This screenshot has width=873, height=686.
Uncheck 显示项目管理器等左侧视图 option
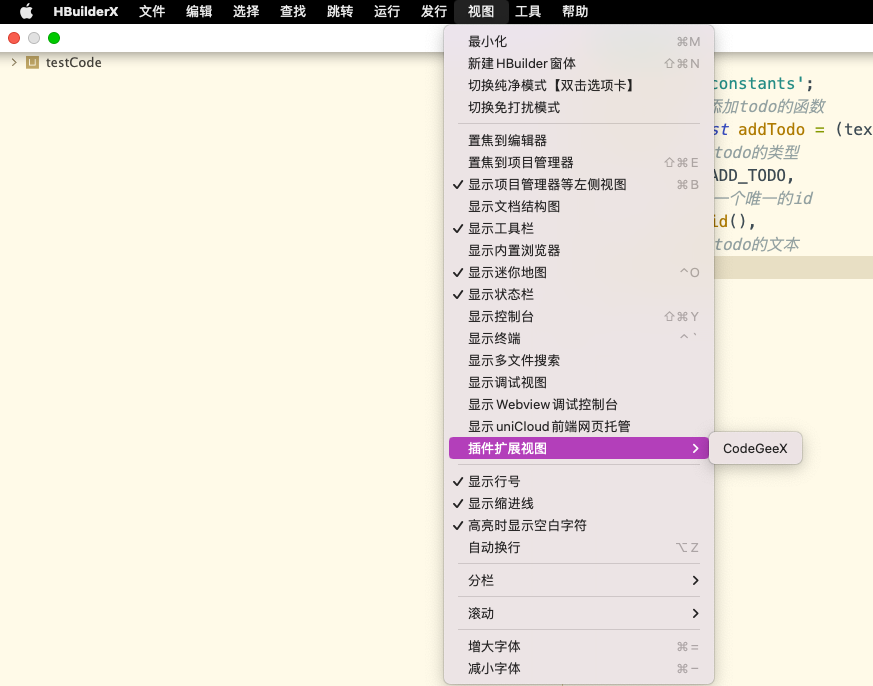pyautogui.click(x=546, y=184)
